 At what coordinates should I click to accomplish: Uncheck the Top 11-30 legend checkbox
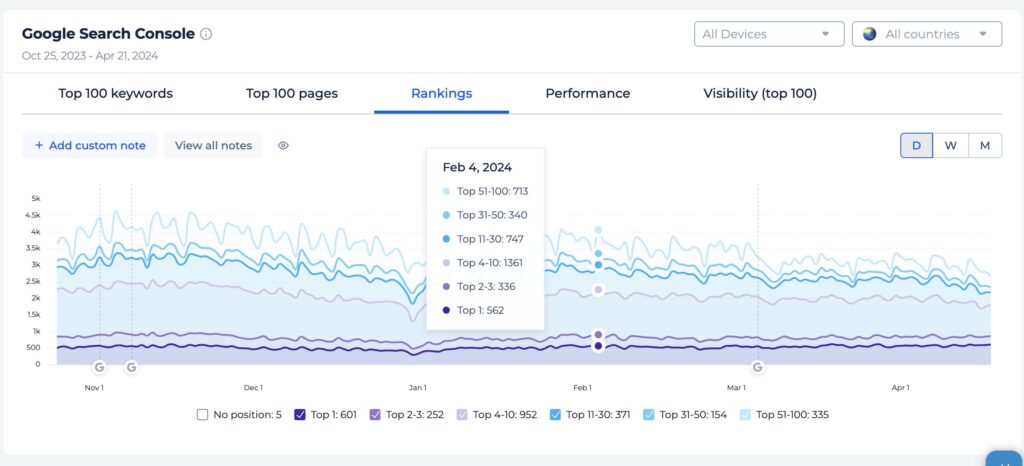point(555,414)
